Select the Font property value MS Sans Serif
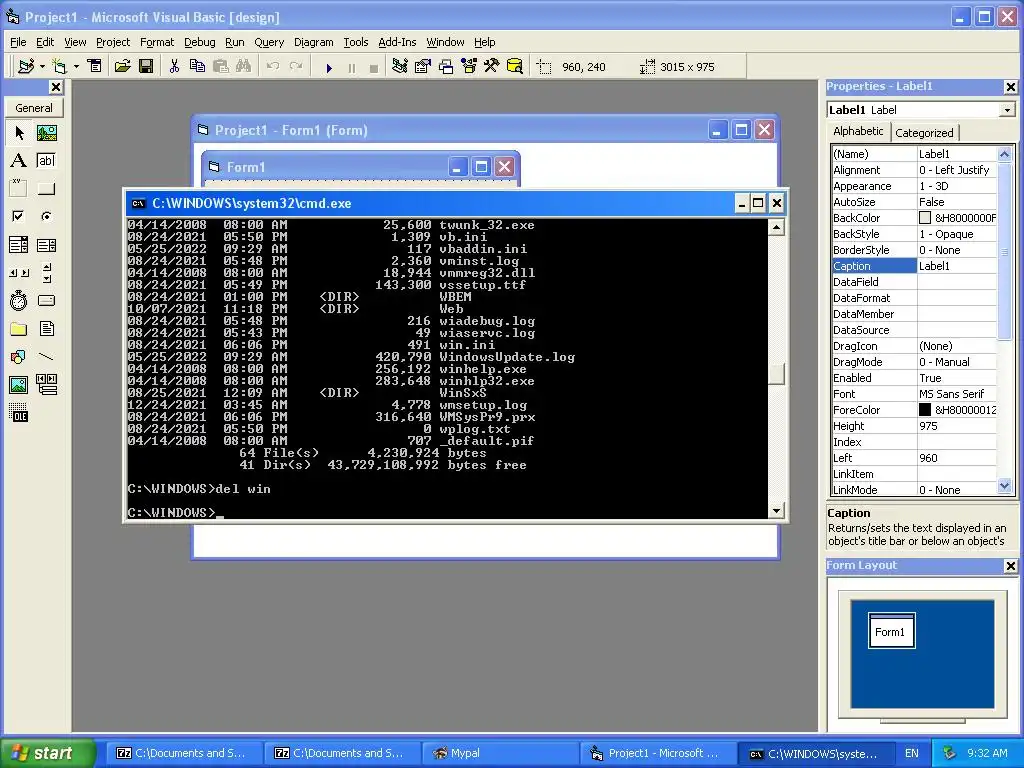The height and width of the screenshot is (768, 1024). tap(952, 394)
